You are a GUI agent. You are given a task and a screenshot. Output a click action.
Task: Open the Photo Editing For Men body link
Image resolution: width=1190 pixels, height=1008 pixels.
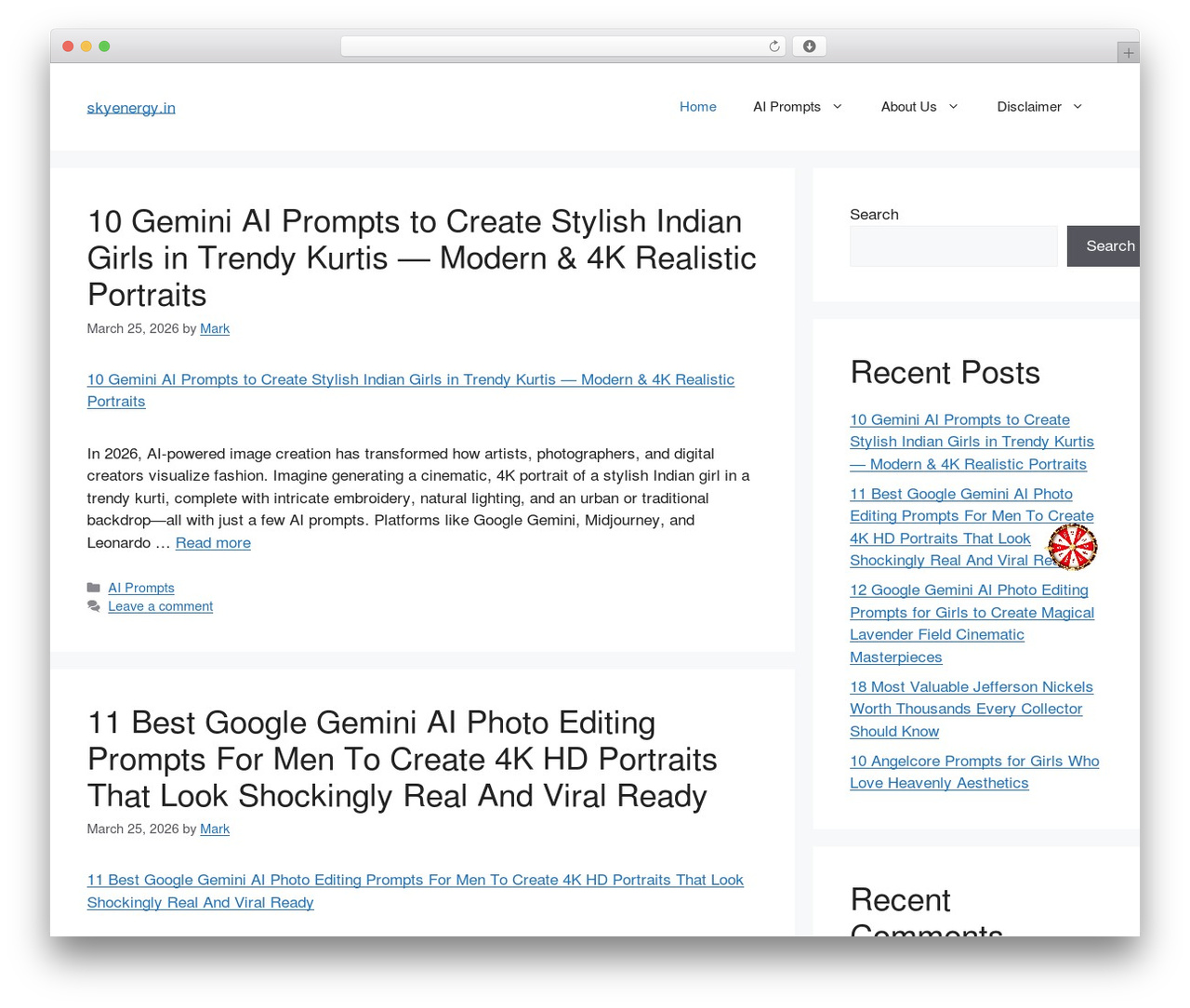click(x=416, y=891)
